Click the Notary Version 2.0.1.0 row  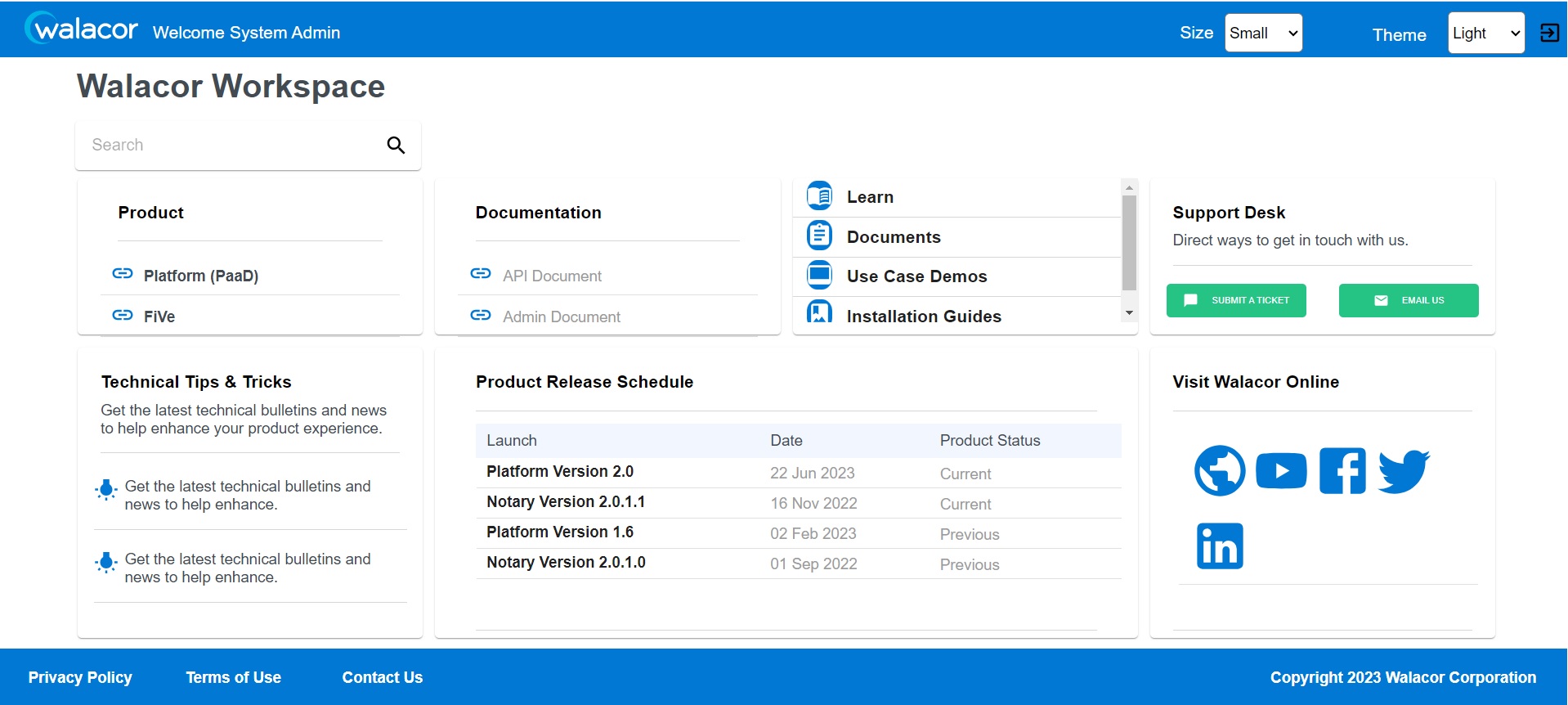[799, 564]
